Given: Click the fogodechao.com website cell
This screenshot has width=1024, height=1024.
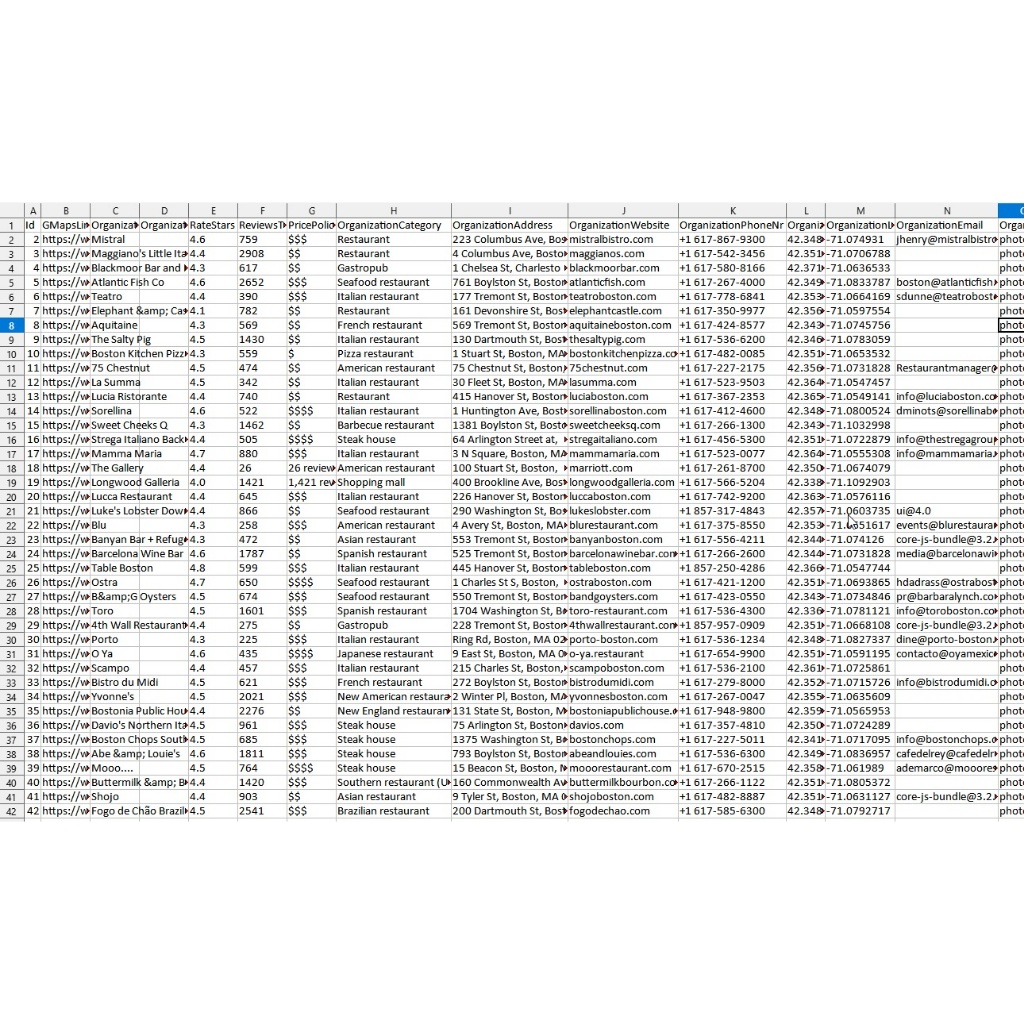Looking at the screenshot, I should pos(623,811).
